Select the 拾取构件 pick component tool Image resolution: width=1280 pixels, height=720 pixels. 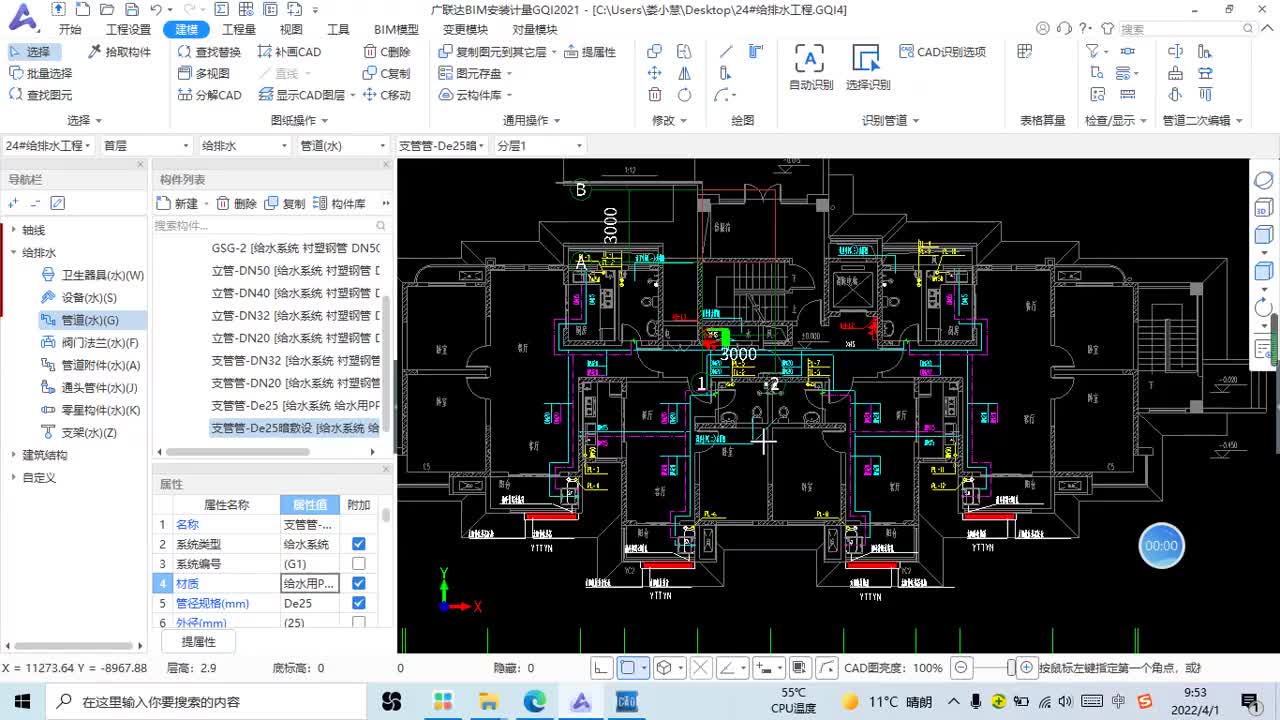point(119,51)
